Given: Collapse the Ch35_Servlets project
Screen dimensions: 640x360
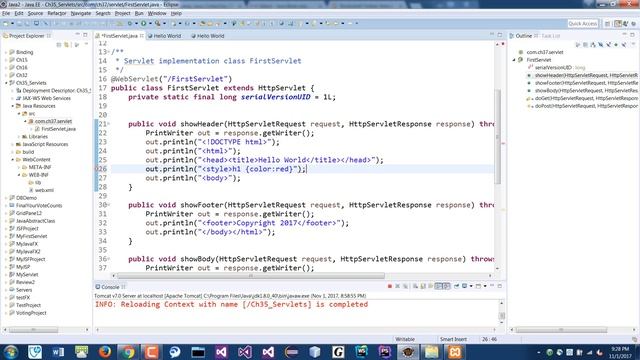Looking at the screenshot, I should pos(6,83).
